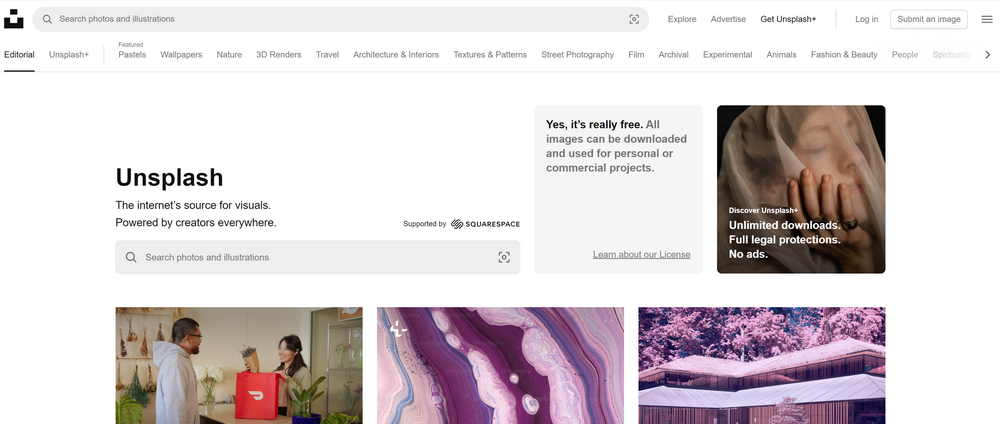Click Unsplash+ badge on purple marble photo

pos(398,329)
